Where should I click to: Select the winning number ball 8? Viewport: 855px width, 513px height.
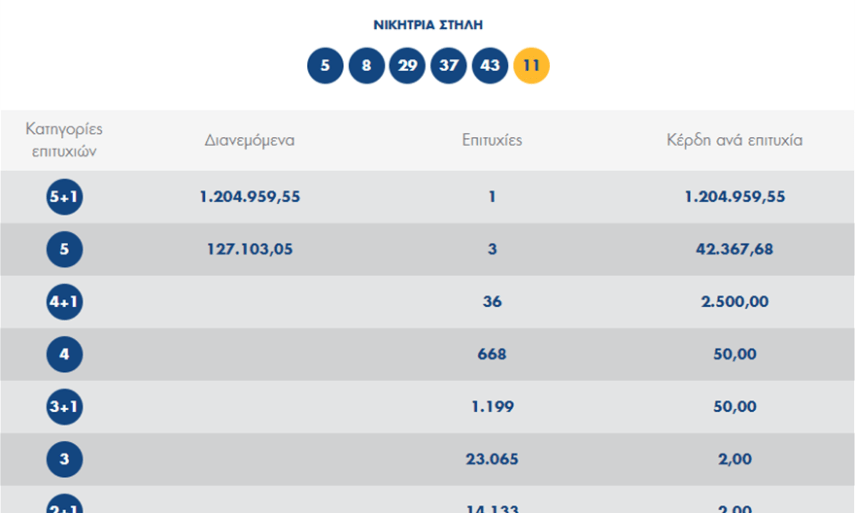366,67
